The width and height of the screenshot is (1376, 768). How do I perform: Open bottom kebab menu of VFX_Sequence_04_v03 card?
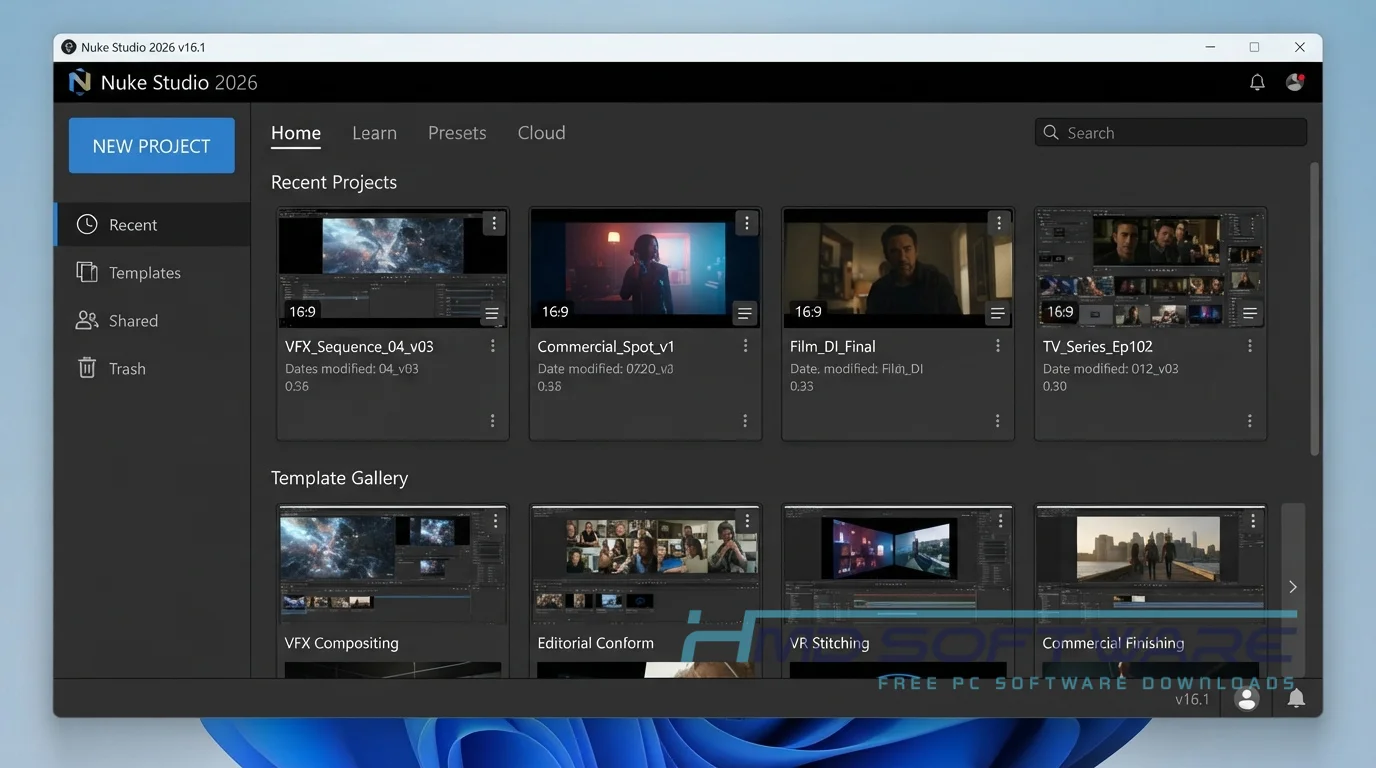point(493,421)
